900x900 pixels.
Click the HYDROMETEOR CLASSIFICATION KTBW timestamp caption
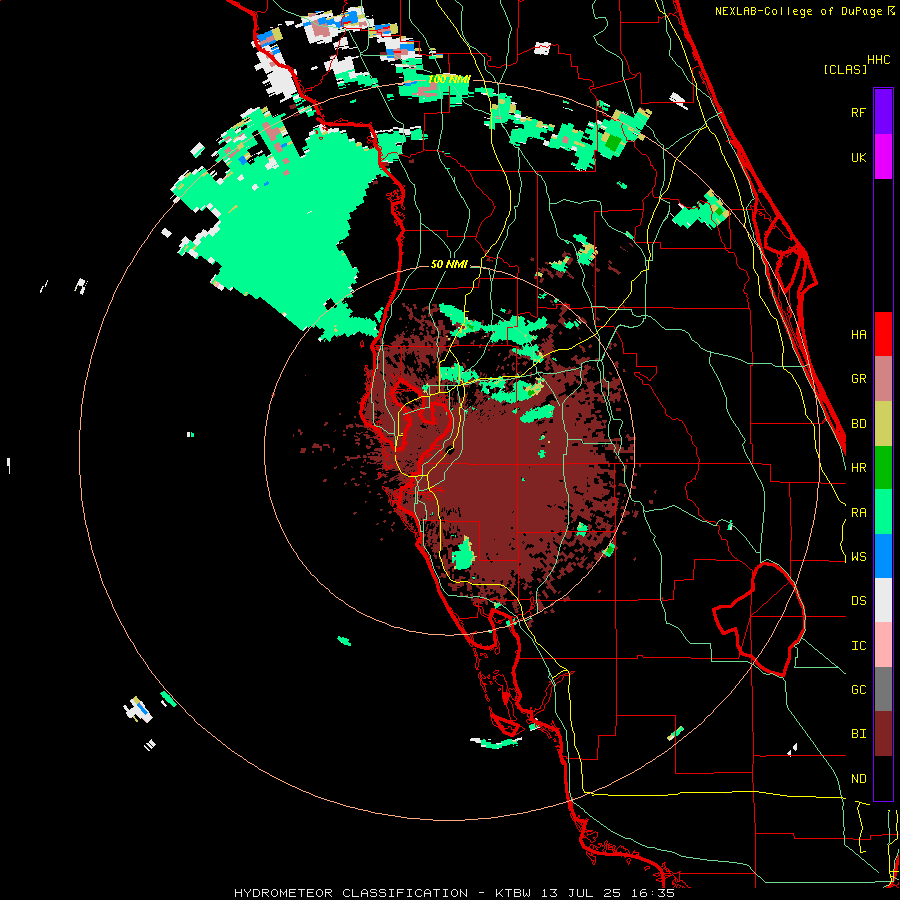454,893
